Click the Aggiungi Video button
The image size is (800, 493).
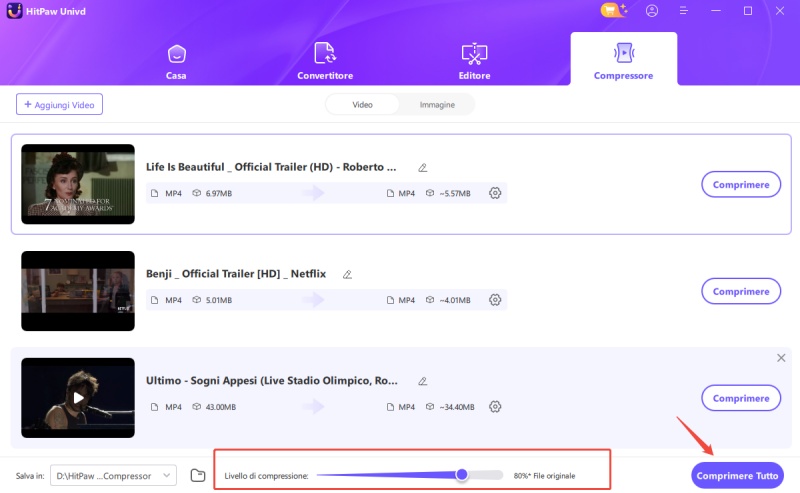click(x=59, y=104)
